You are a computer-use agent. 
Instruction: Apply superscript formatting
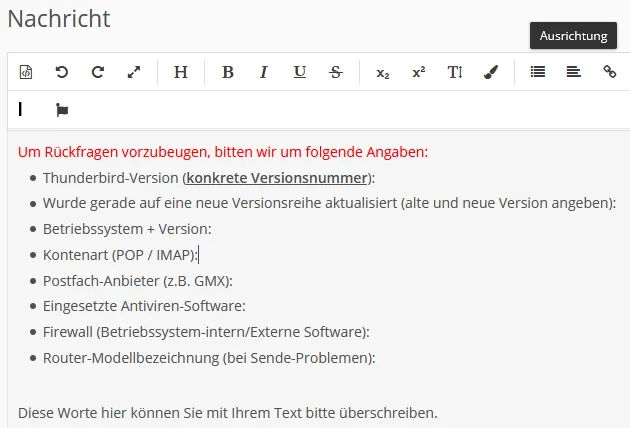click(419, 72)
